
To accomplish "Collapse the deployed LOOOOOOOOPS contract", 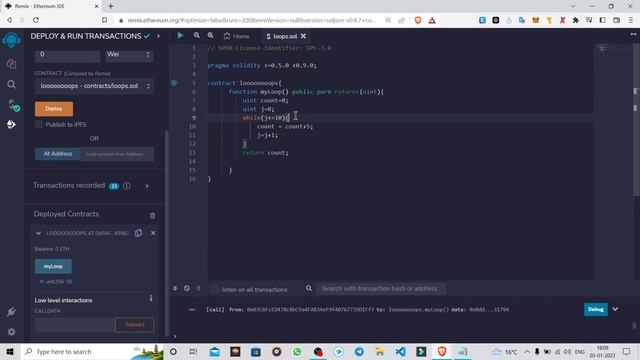I will coord(38,233).
